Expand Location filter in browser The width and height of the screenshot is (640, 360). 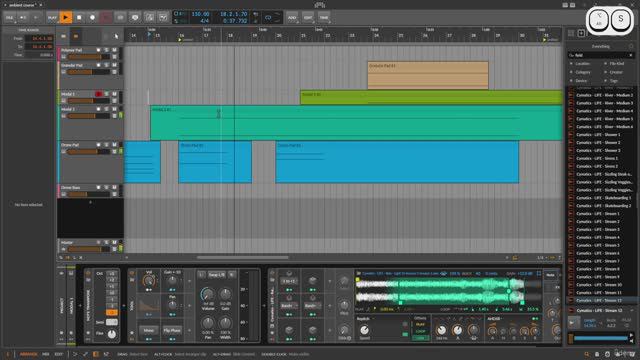coord(581,64)
